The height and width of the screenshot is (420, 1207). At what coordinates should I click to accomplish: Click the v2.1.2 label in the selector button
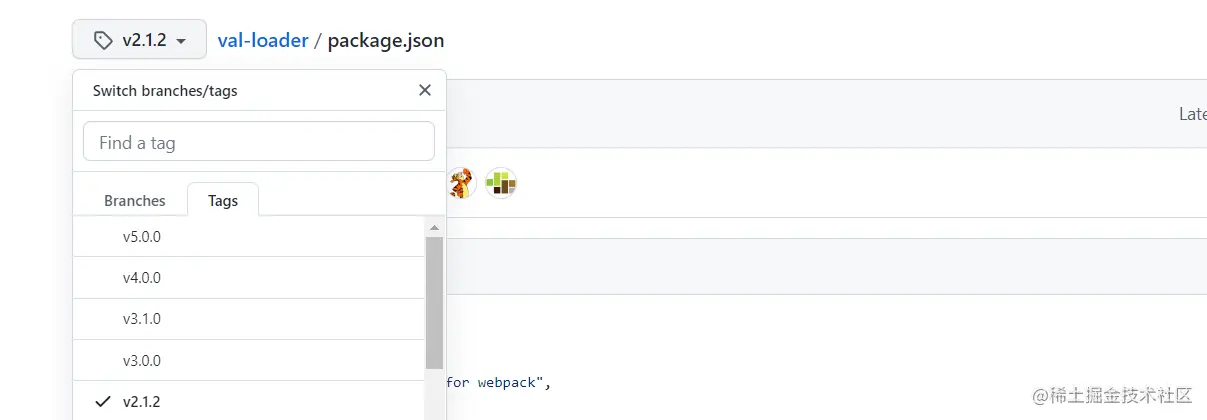144,41
